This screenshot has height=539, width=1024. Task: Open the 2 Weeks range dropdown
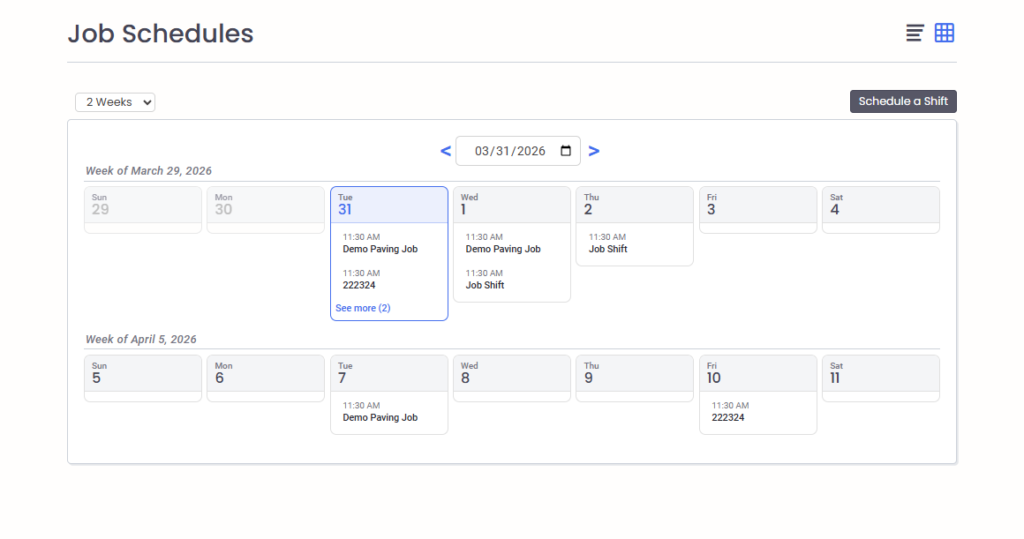[x=115, y=102]
